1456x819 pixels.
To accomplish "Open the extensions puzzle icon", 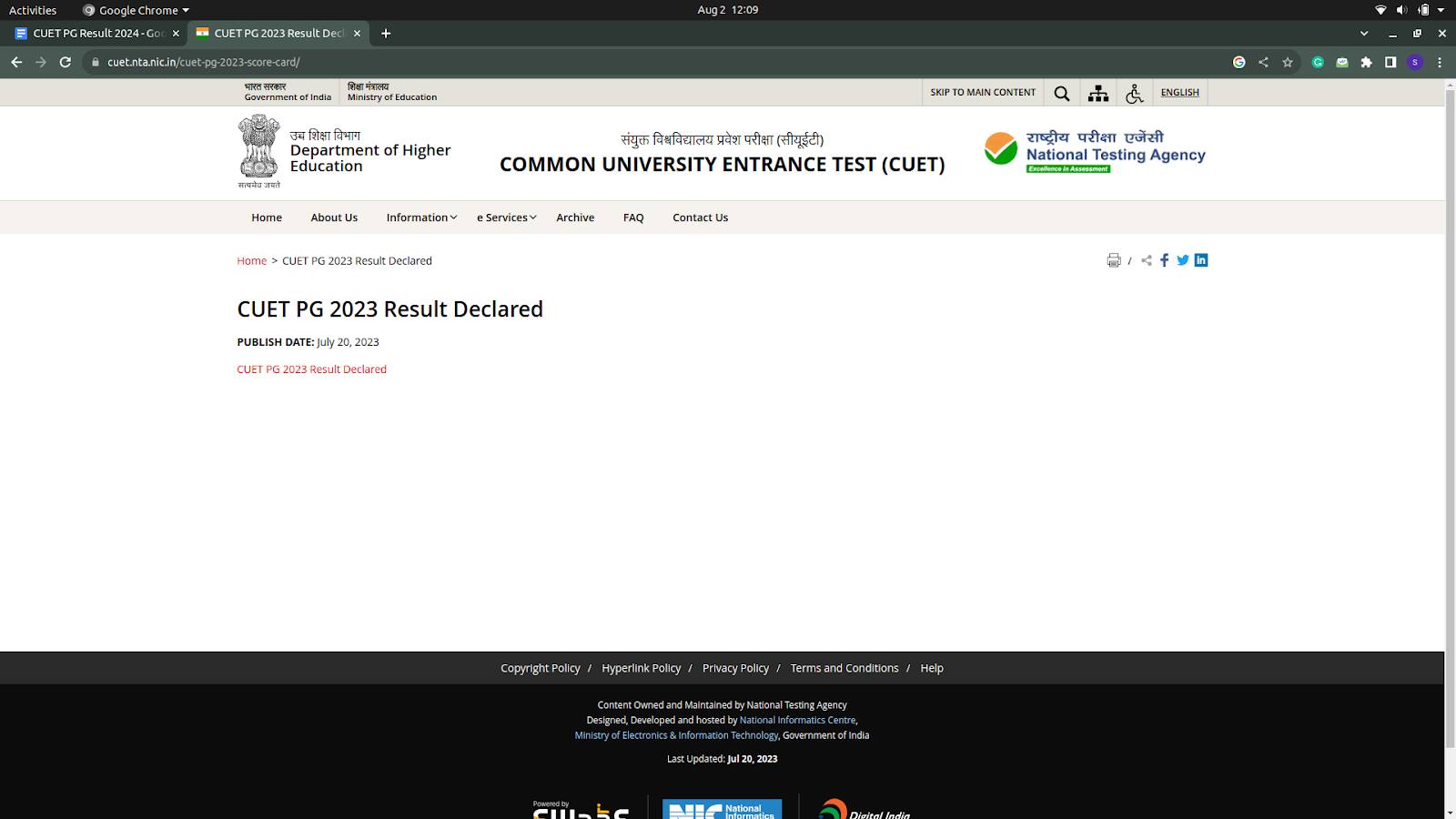I will coord(1366,62).
